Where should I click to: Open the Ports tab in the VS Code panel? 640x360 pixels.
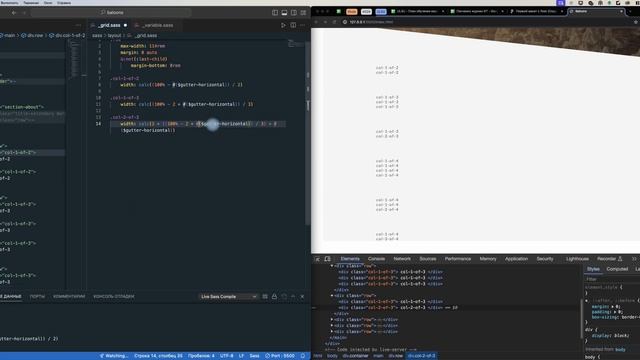click(37, 297)
